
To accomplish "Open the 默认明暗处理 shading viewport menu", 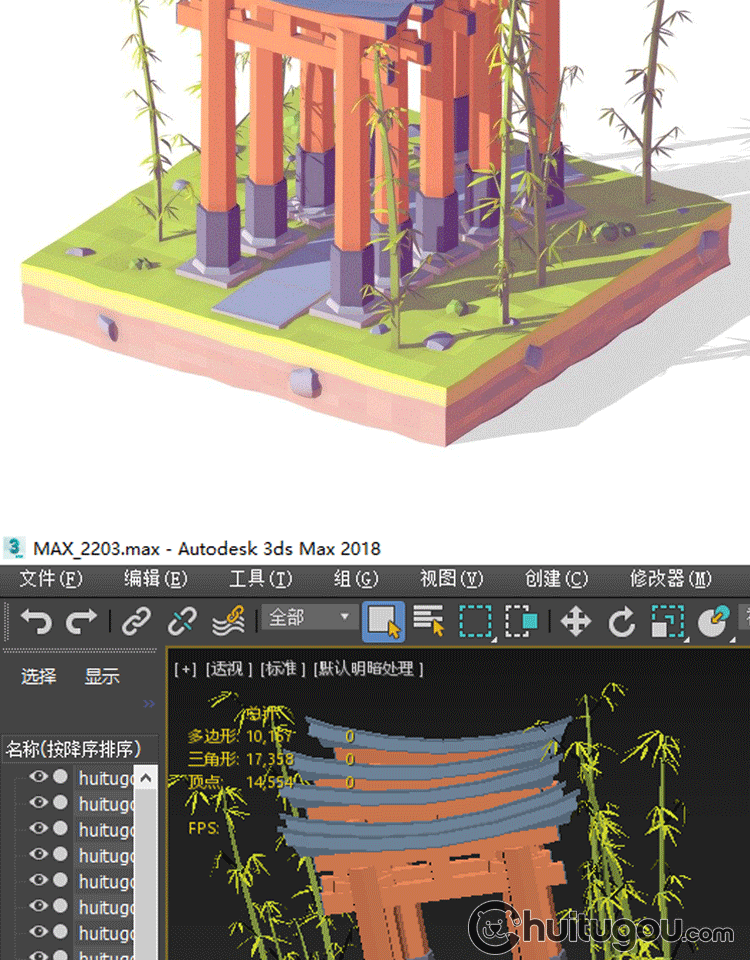I will (369, 669).
